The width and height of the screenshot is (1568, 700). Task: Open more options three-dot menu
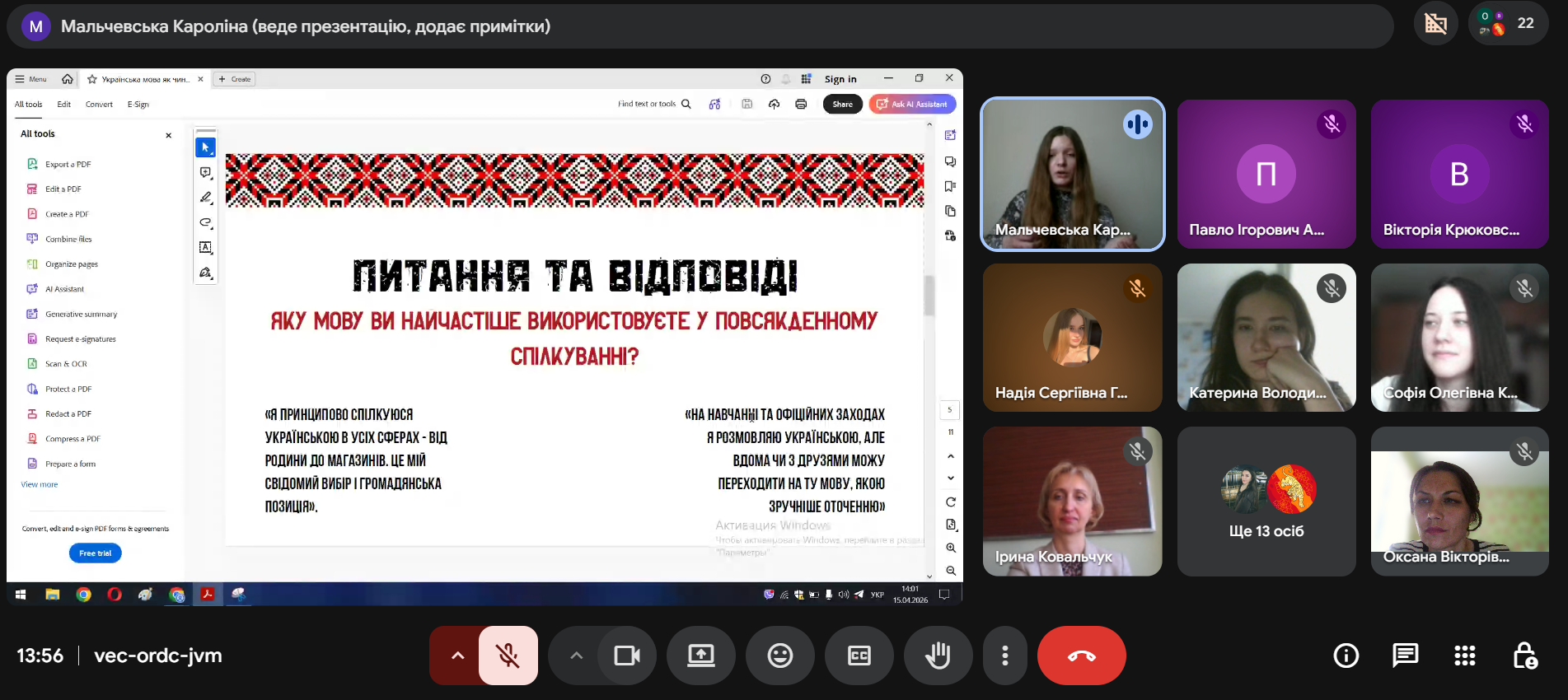coord(1004,656)
